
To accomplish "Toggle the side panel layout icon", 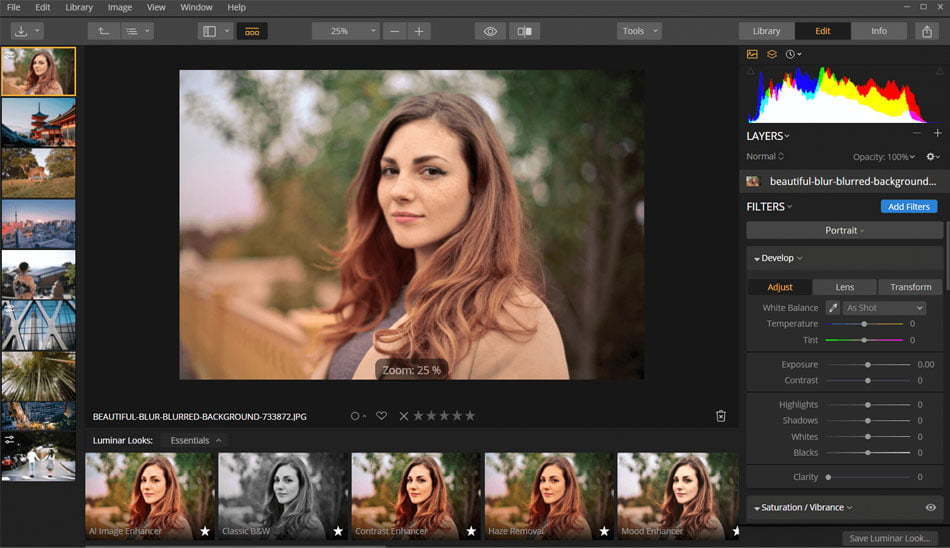I will coord(210,31).
